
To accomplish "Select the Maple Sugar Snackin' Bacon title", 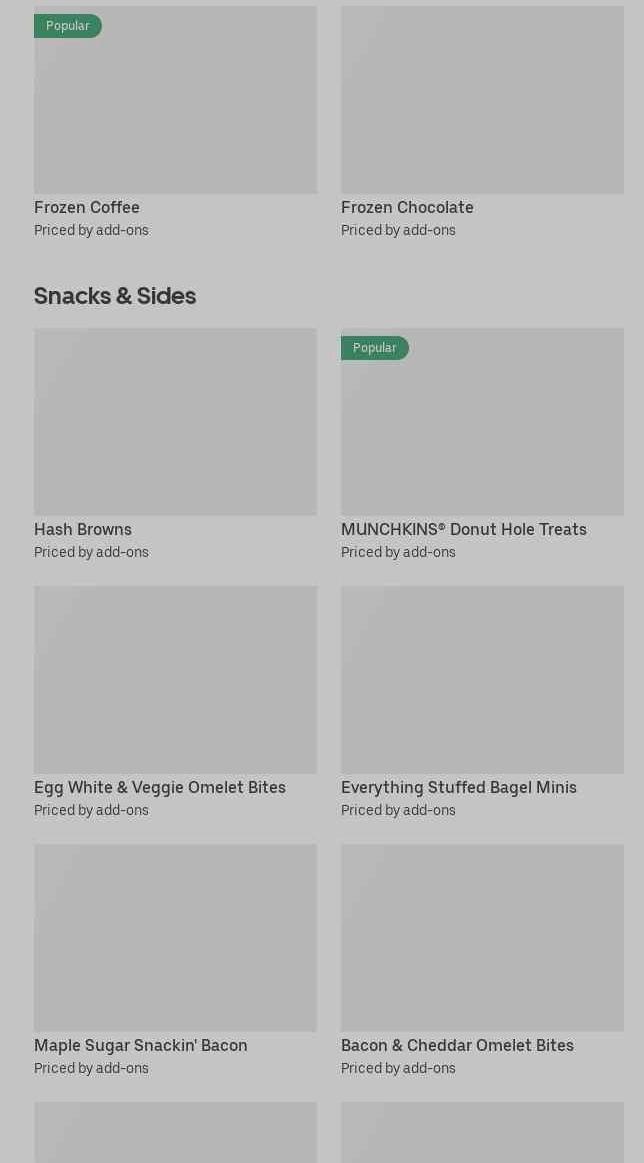I will [141, 1045].
